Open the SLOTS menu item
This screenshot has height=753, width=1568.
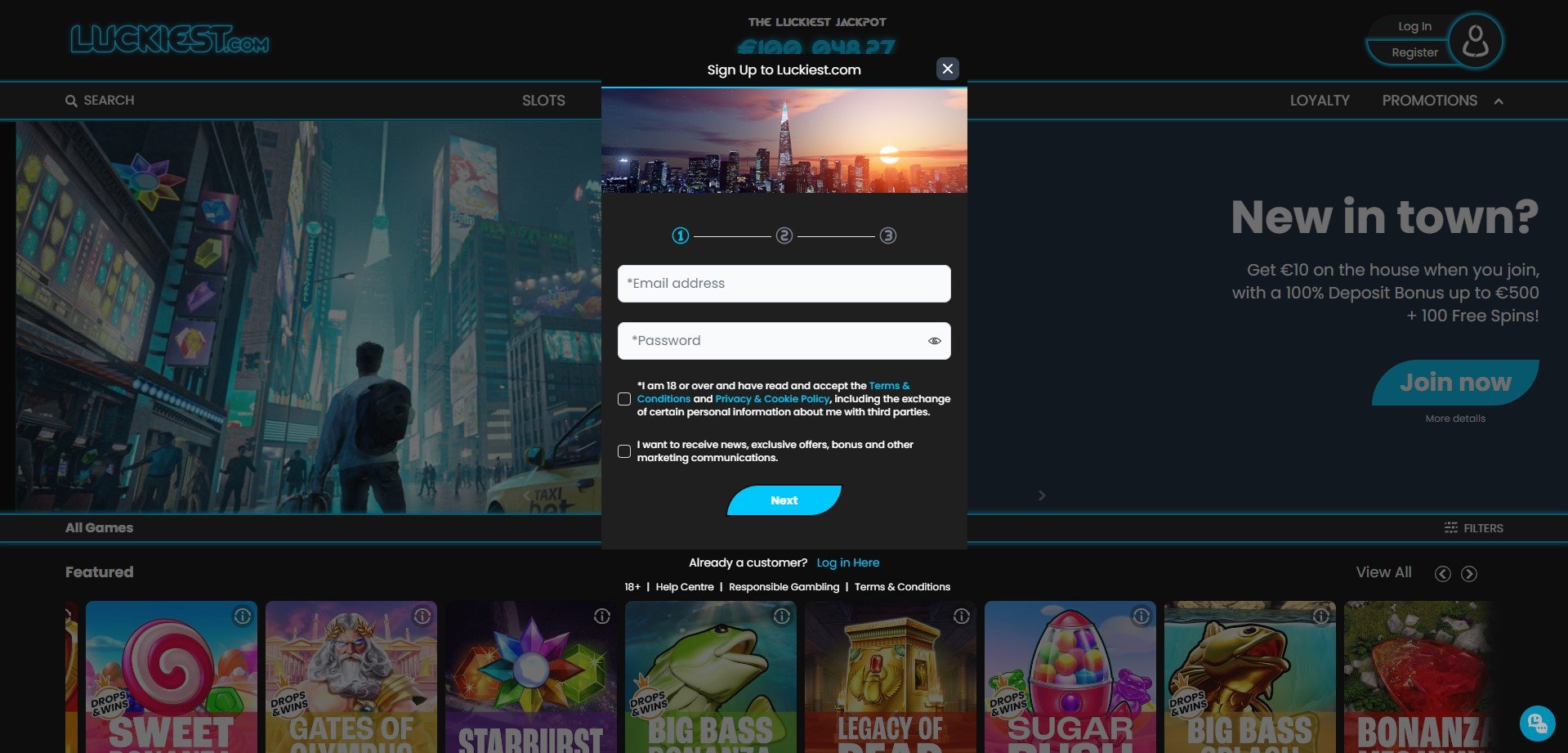(543, 101)
